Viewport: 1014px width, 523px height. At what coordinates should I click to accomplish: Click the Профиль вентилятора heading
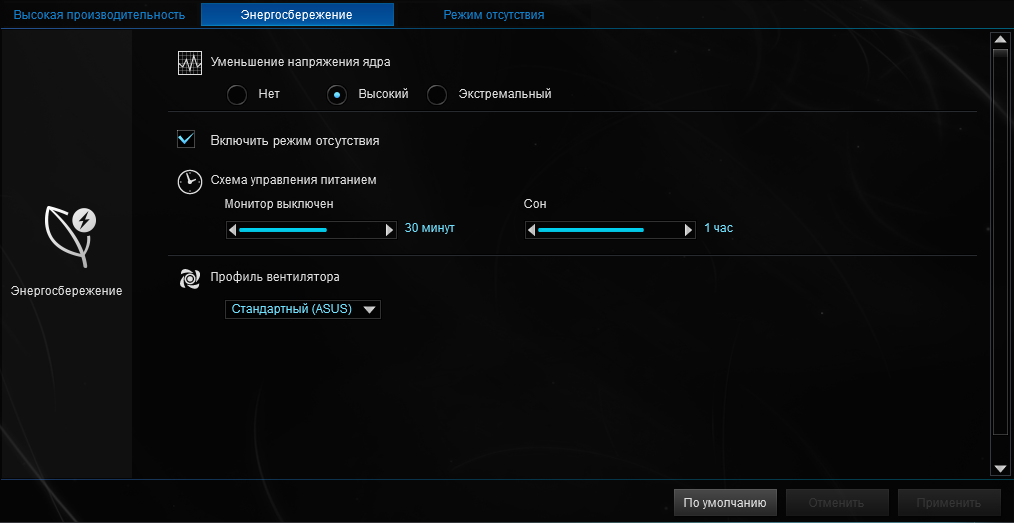(275, 277)
